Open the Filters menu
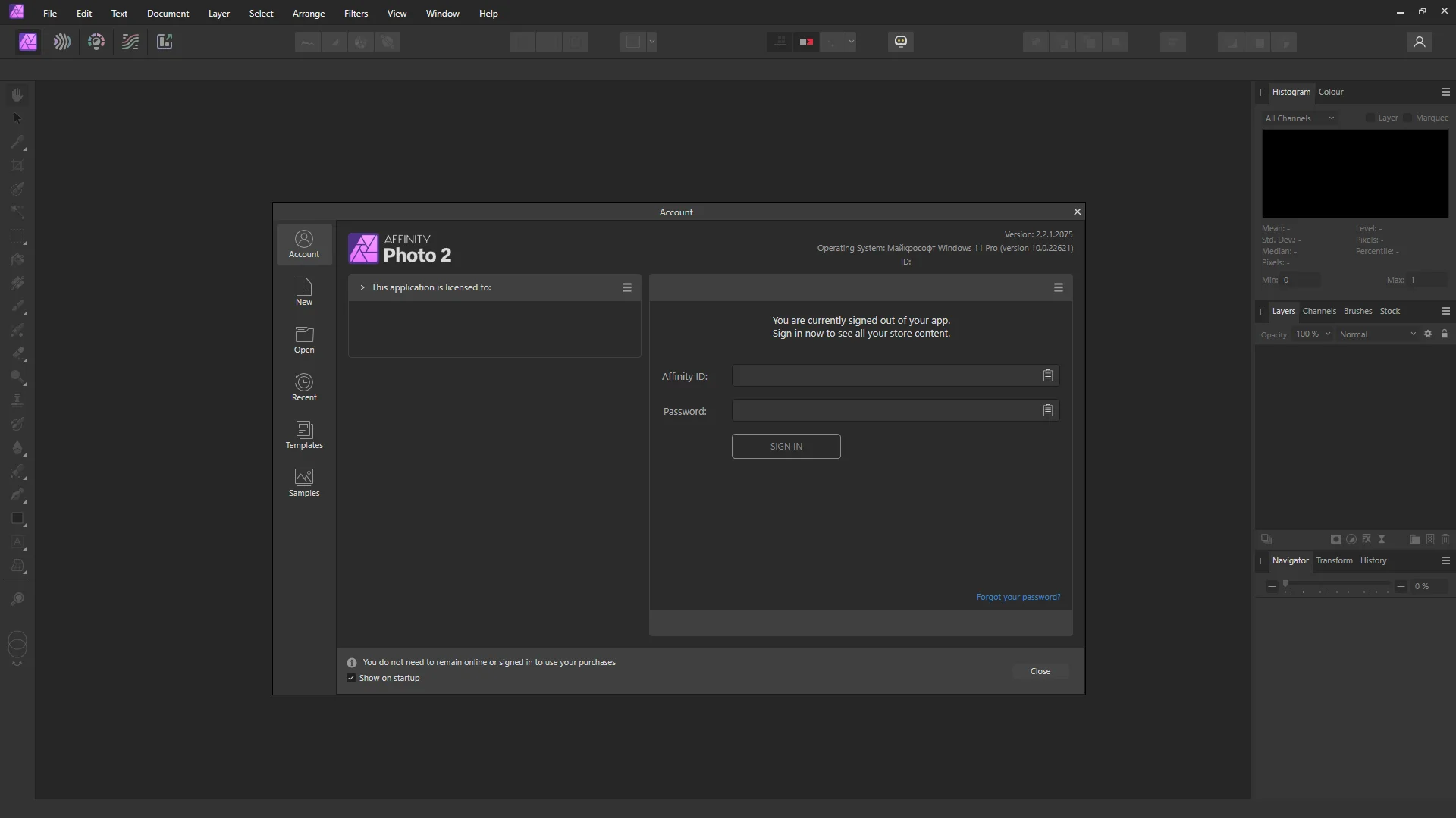This screenshot has height=819, width=1456. coord(356,14)
